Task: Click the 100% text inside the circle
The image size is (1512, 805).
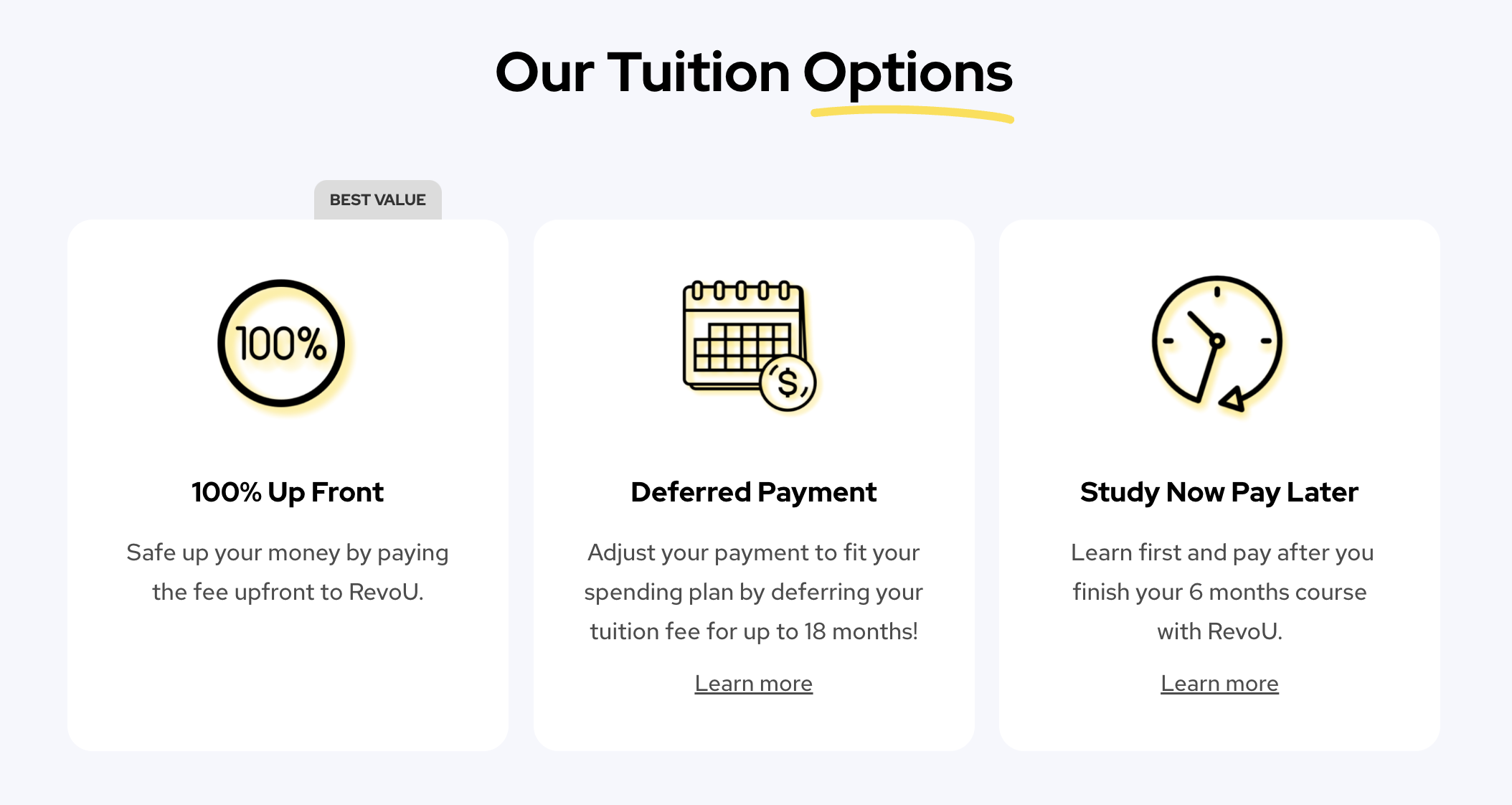Action: pos(281,343)
